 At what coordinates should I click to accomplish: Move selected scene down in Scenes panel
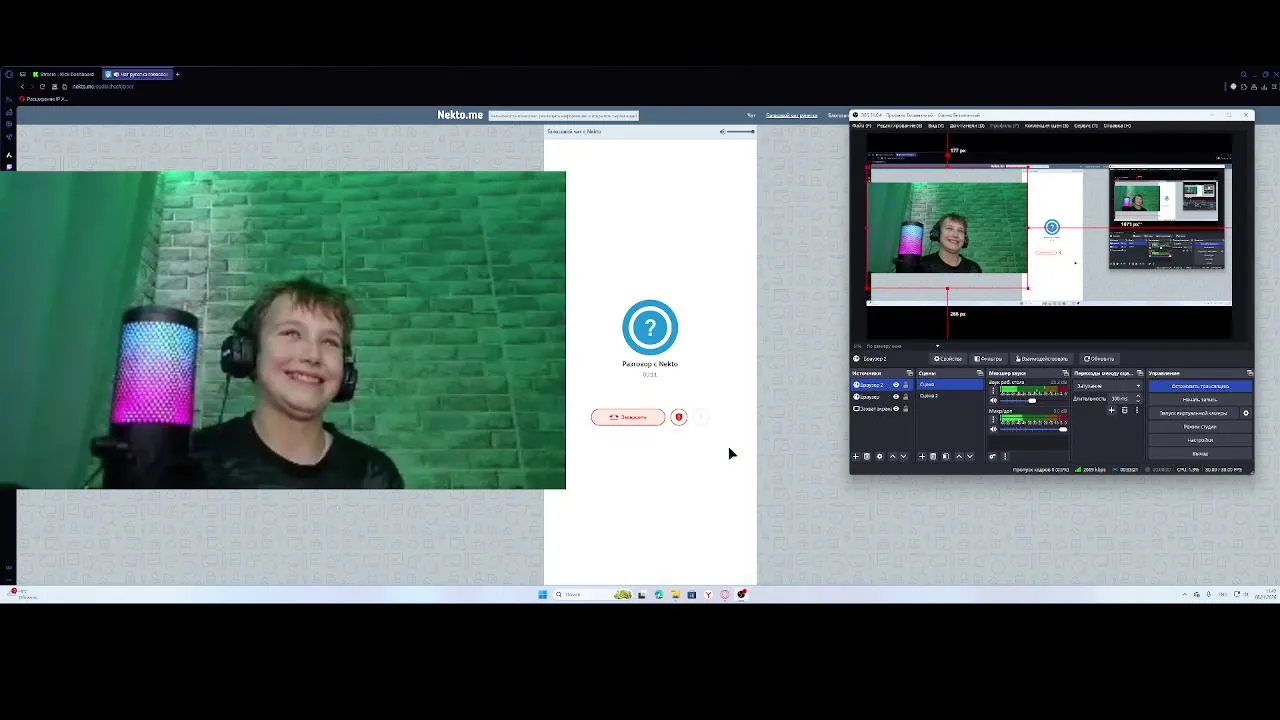click(x=970, y=456)
